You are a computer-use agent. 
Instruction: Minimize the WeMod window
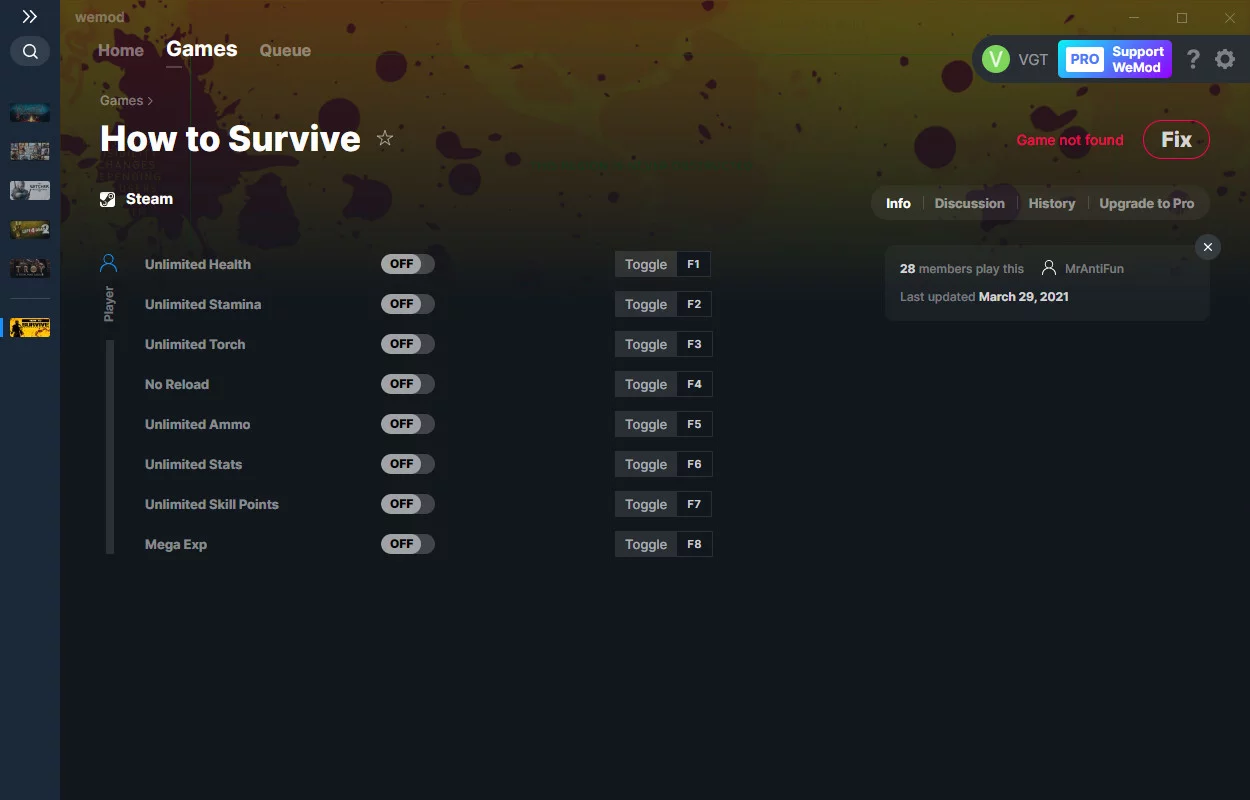pyautogui.click(x=1134, y=17)
